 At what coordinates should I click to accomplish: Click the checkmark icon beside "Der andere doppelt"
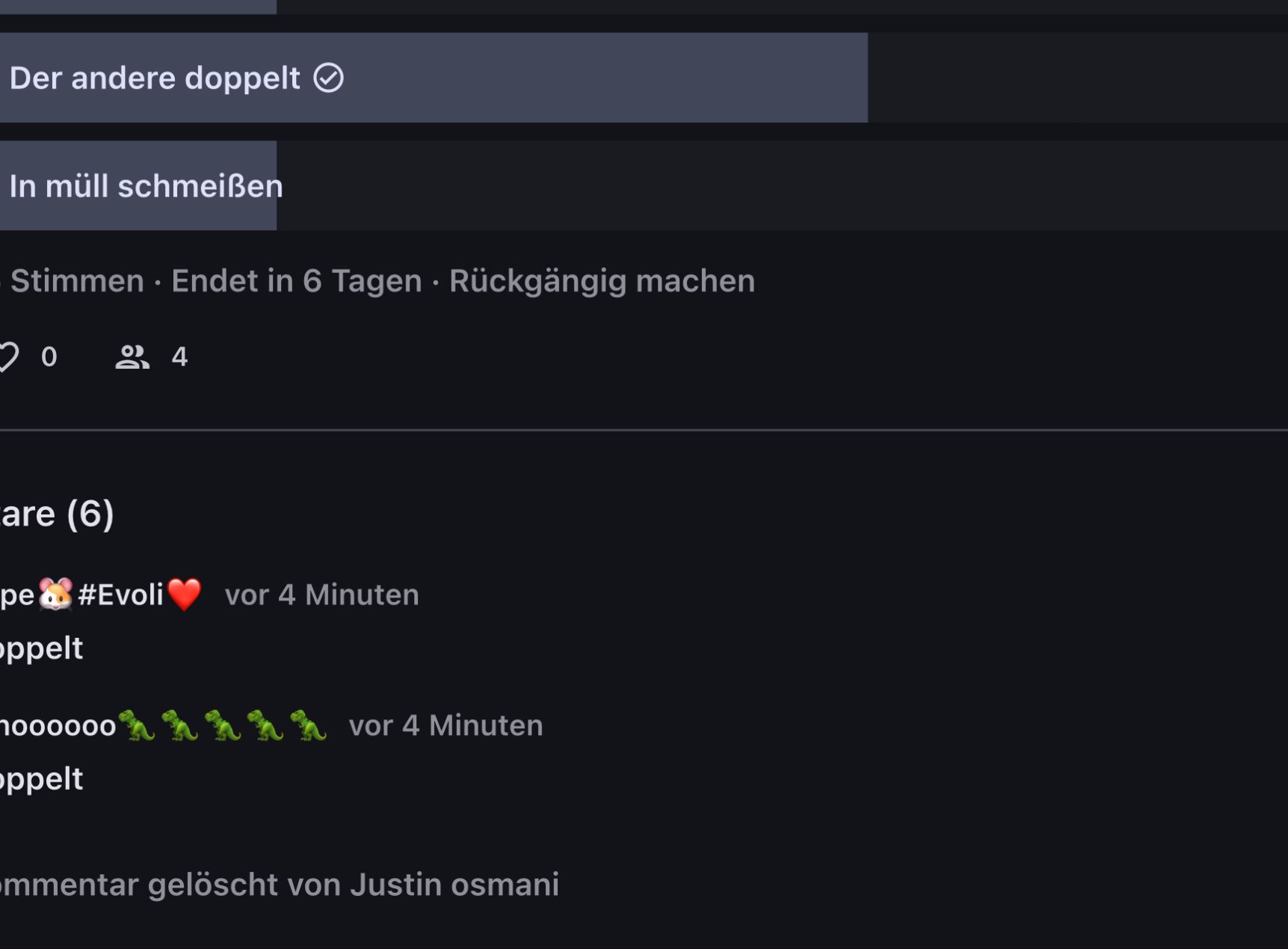(328, 78)
